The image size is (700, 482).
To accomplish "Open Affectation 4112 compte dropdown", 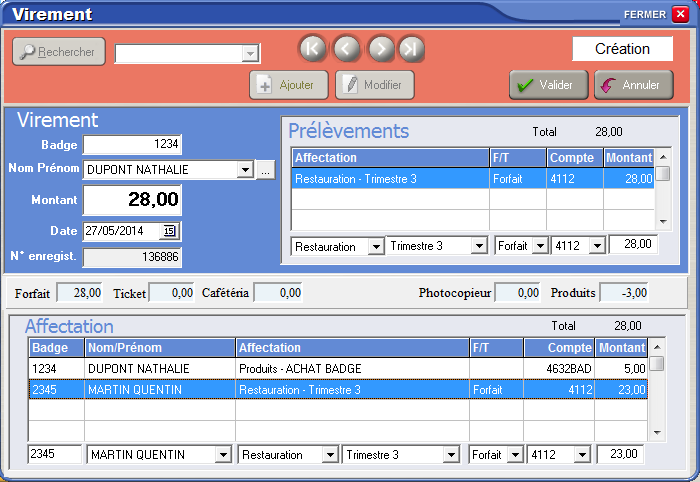I will 582,455.
